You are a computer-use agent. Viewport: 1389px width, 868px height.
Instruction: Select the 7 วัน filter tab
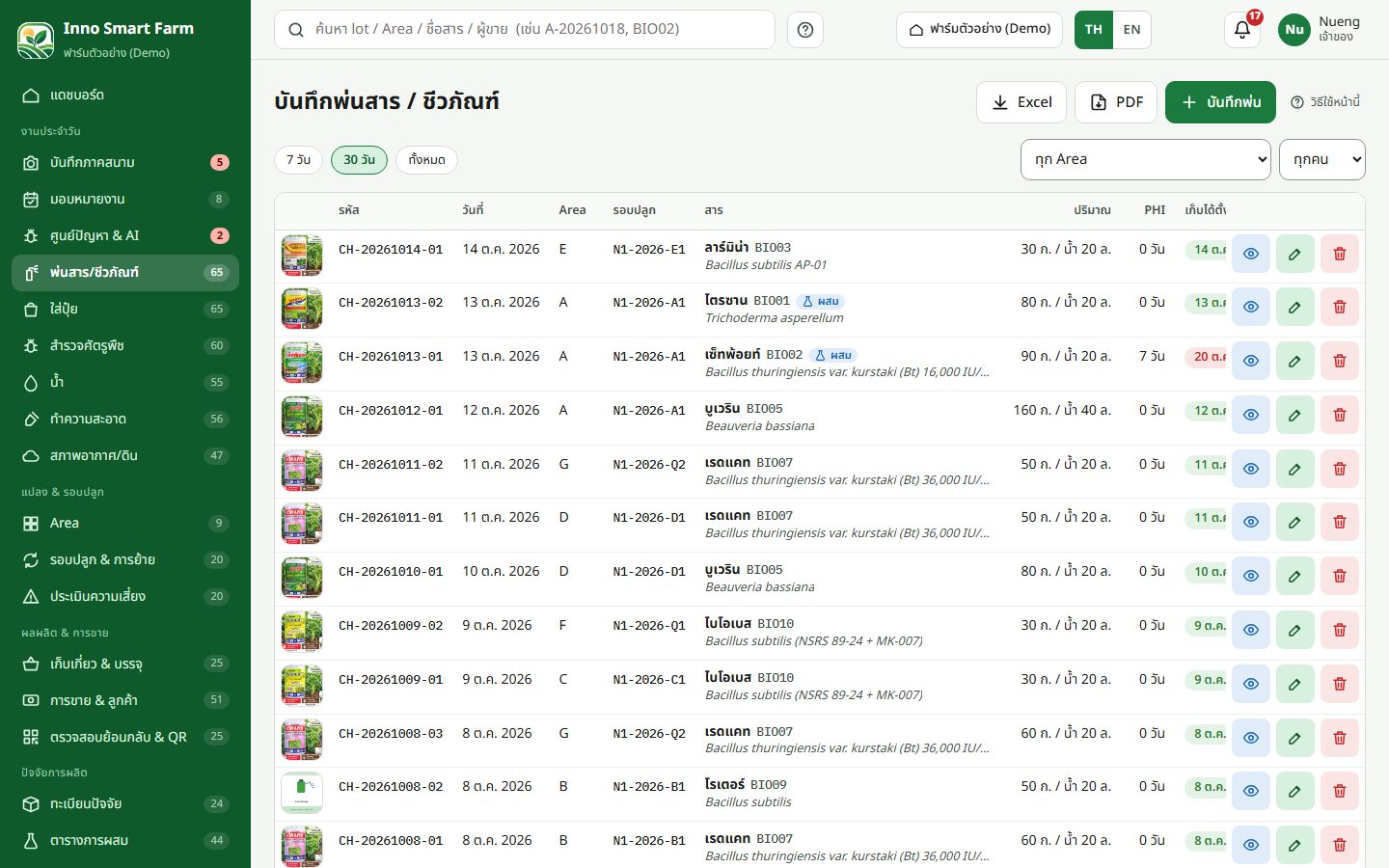[299, 160]
